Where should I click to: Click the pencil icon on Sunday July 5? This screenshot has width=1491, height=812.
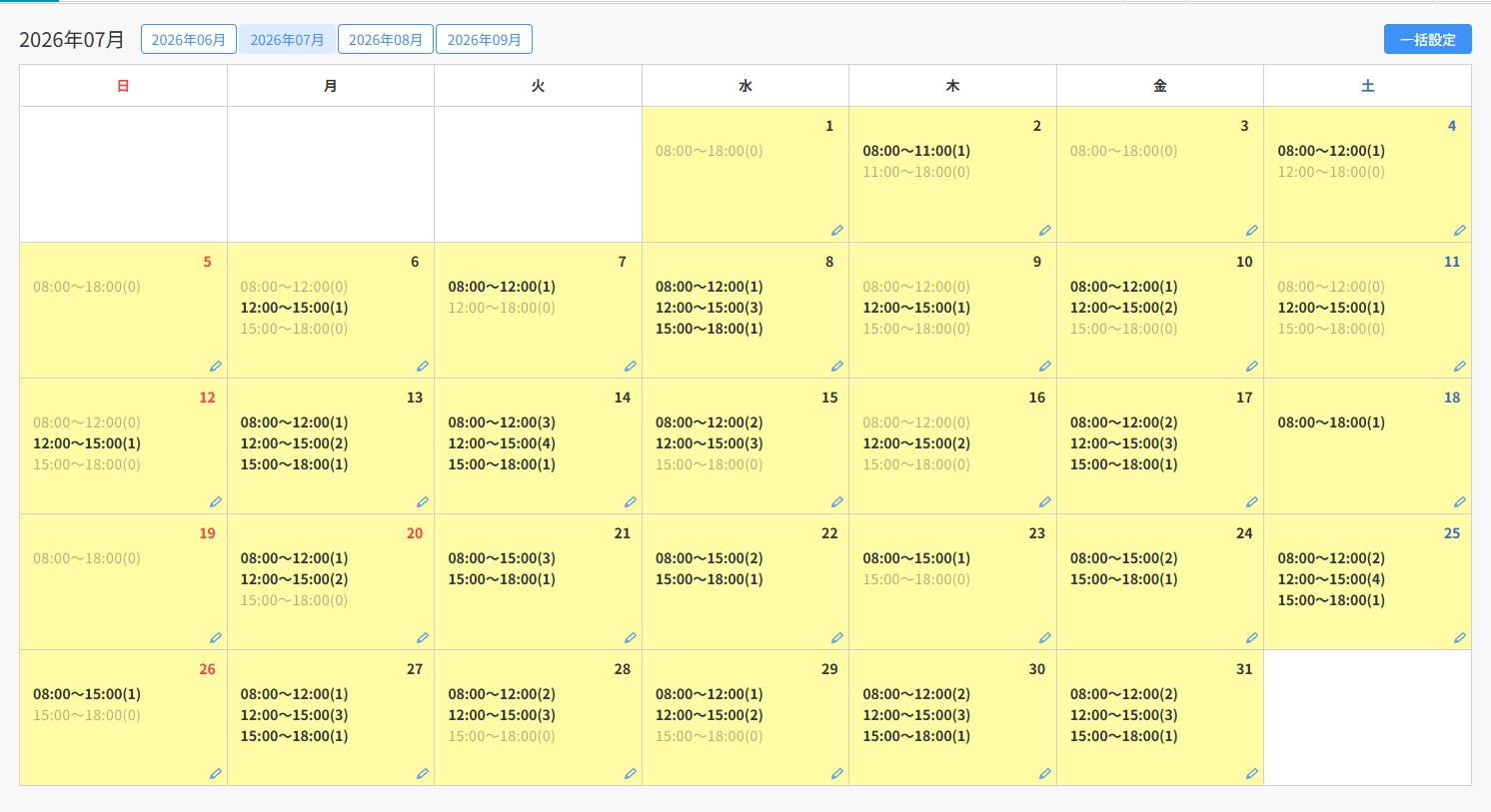tap(216, 367)
